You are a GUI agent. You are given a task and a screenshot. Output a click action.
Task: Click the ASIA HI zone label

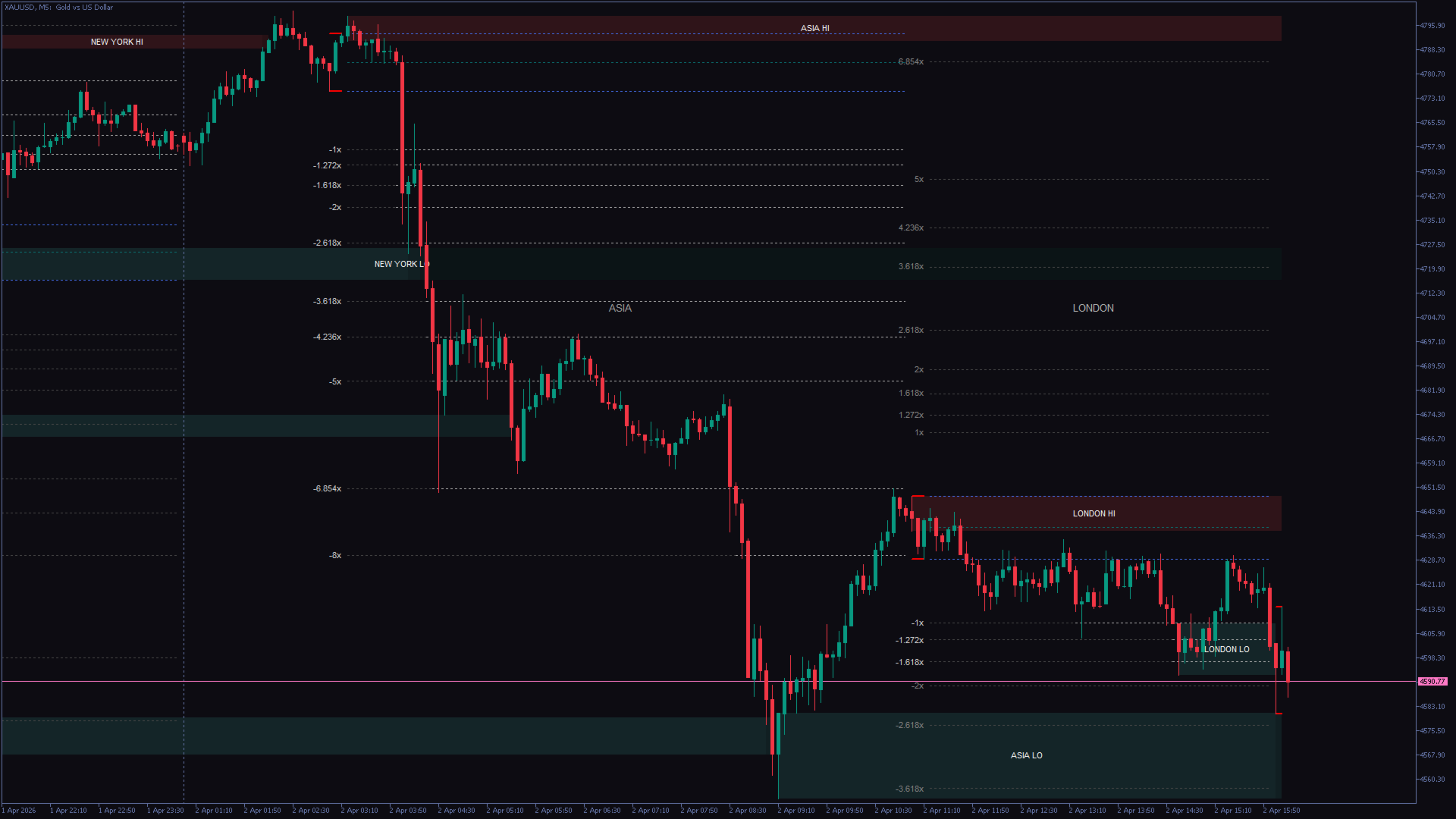(814, 28)
